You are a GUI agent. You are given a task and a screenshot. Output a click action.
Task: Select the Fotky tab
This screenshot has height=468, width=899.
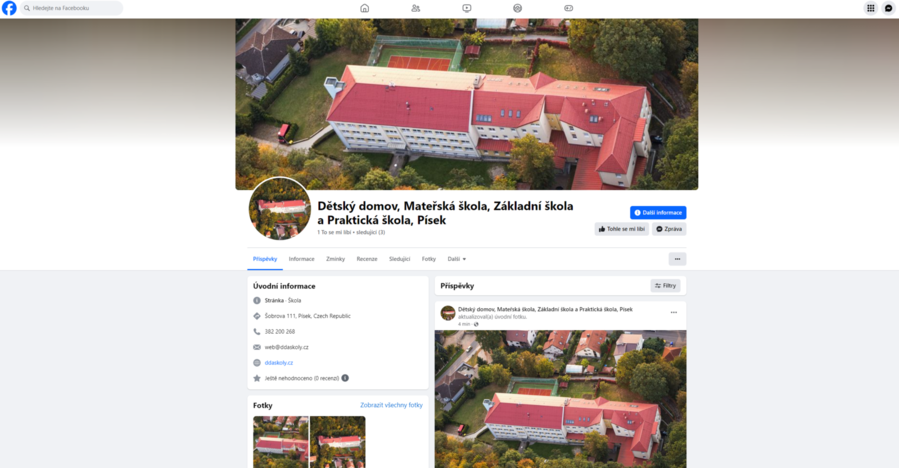tap(429, 259)
